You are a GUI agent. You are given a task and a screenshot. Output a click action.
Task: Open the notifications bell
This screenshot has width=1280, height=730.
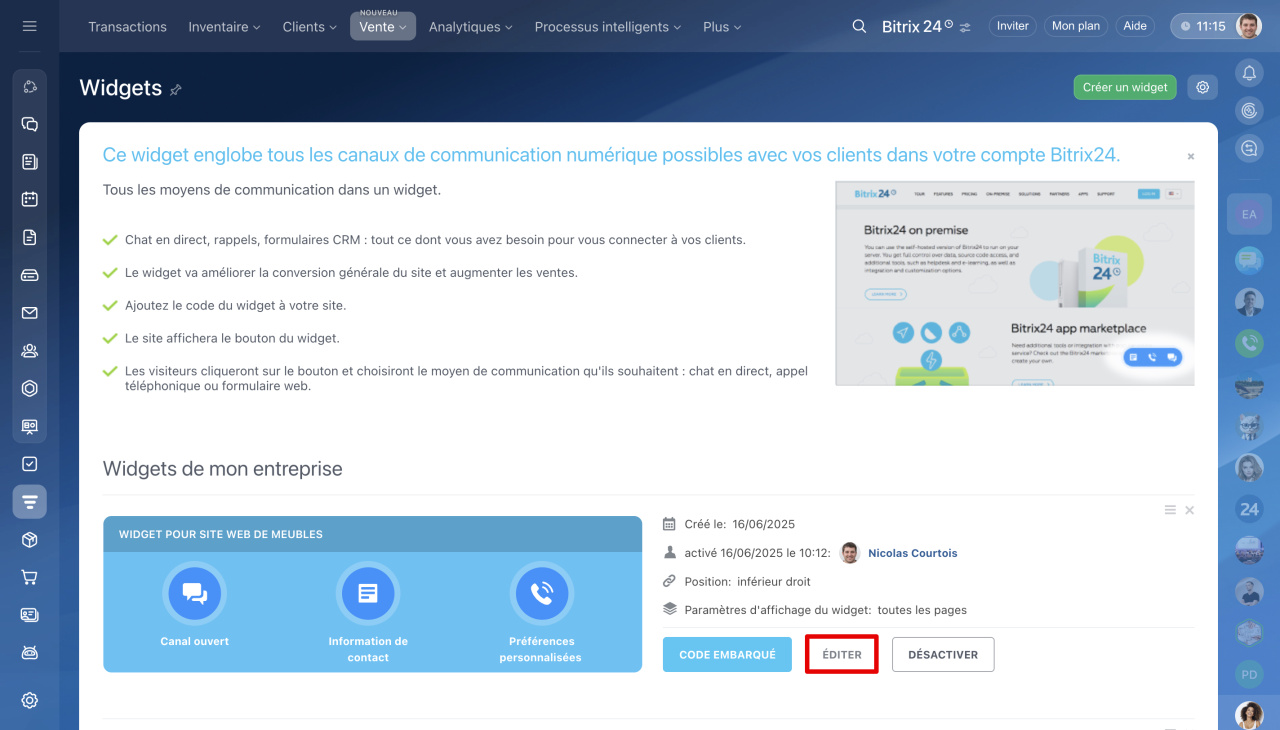(1249, 72)
